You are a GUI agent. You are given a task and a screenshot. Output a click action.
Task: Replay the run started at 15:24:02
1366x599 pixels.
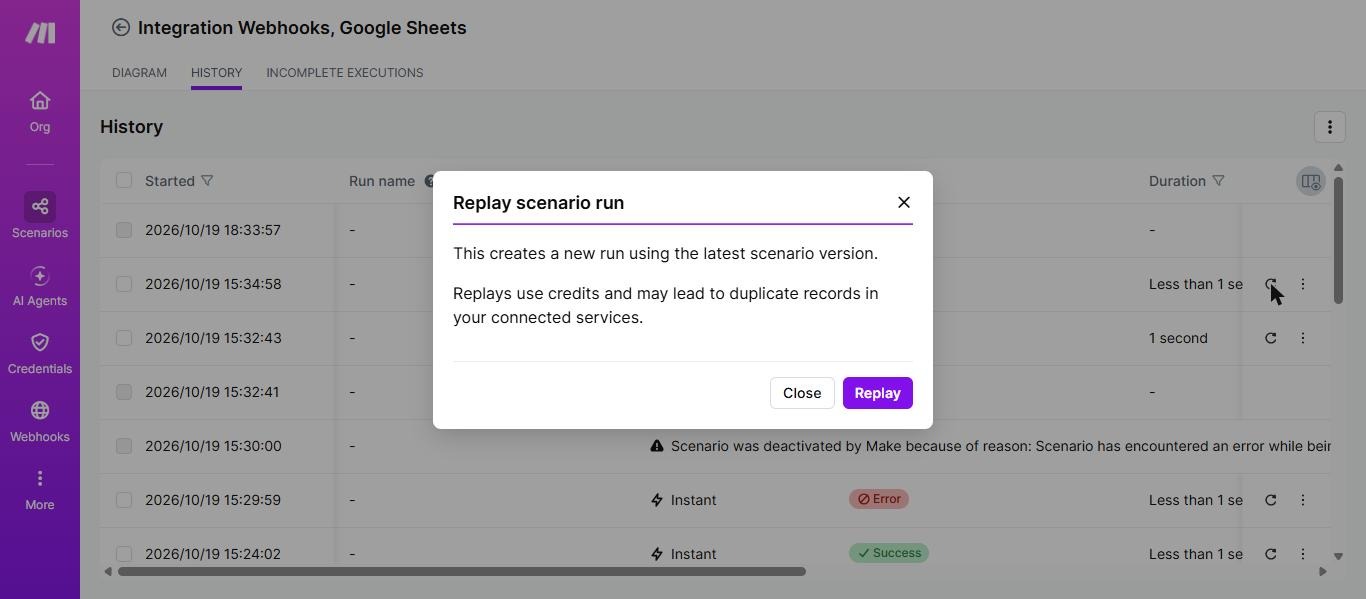click(1271, 554)
